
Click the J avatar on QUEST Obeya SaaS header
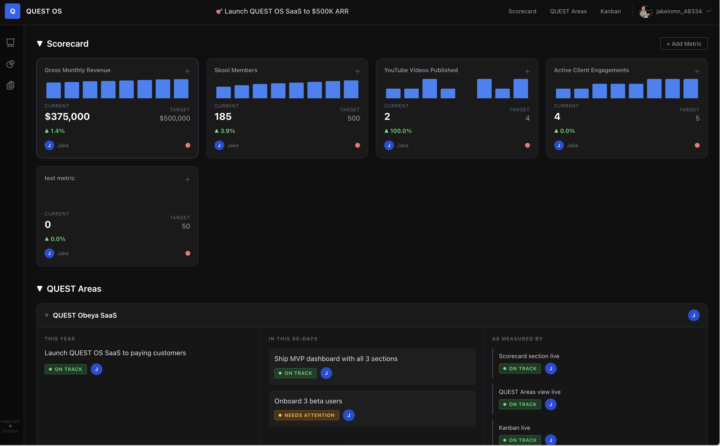click(694, 315)
